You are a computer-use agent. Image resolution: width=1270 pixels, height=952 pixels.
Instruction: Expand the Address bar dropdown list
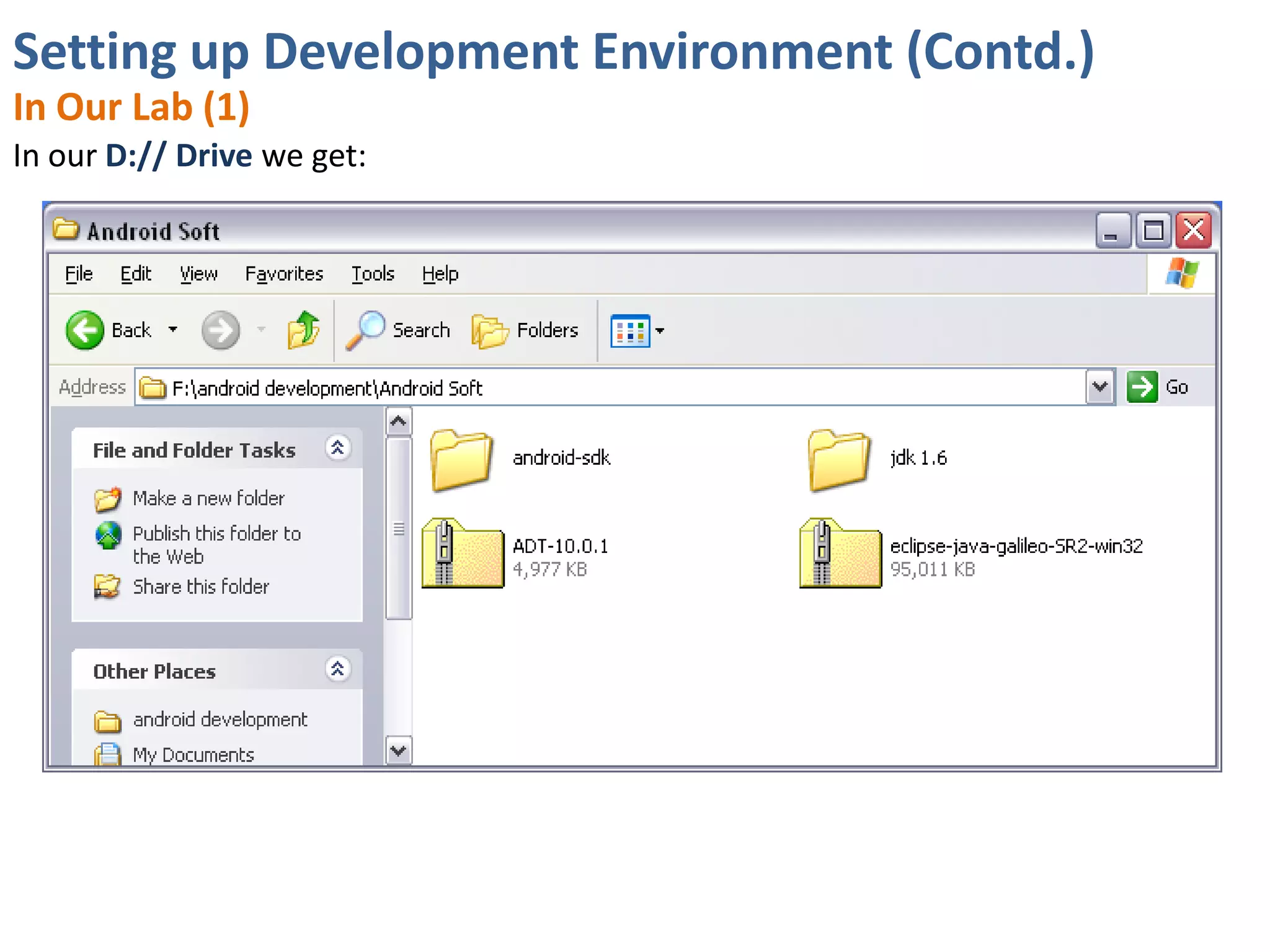click(x=1100, y=387)
